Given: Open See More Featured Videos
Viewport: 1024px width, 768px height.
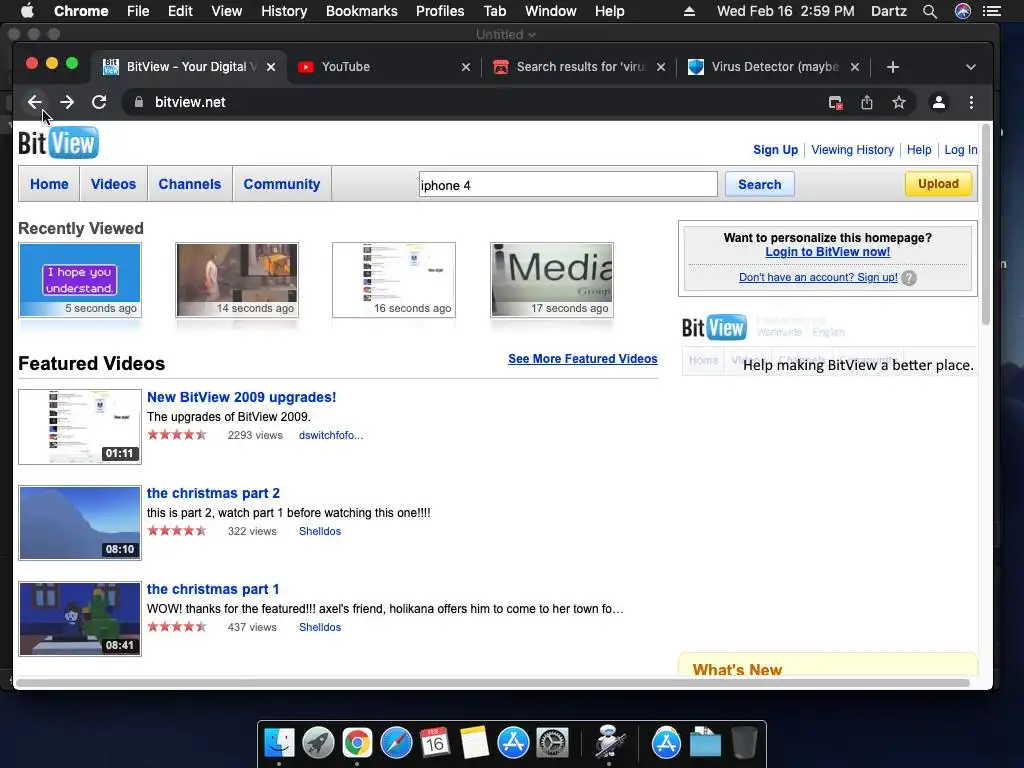Looking at the screenshot, I should tap(583, 359).
